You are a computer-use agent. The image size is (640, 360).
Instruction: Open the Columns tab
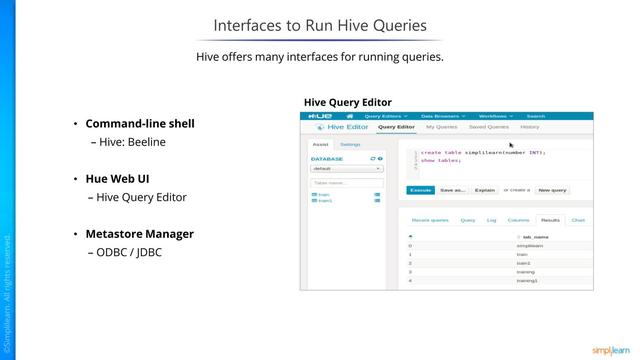tap(518, 220)
